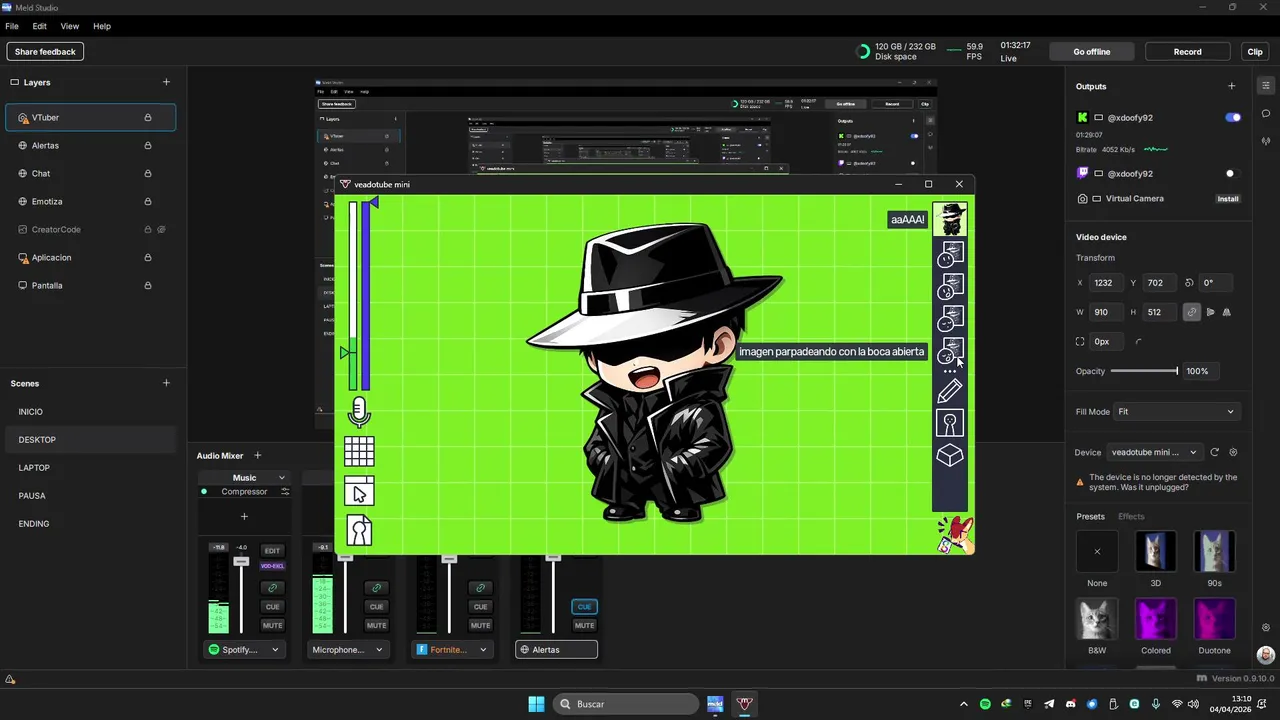Open the View menu

pos(70,26)
